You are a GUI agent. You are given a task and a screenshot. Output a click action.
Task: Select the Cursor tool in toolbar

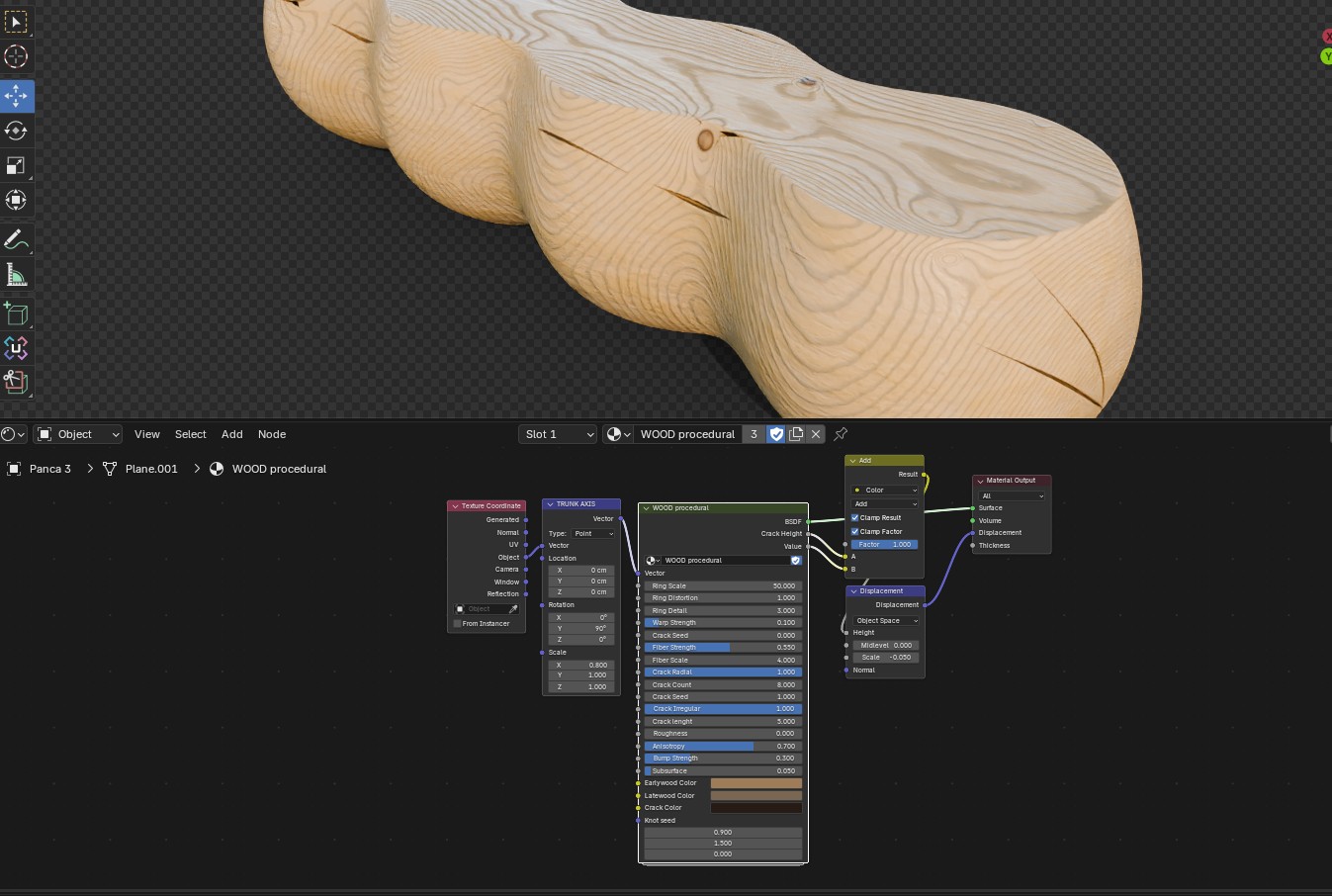16,56
